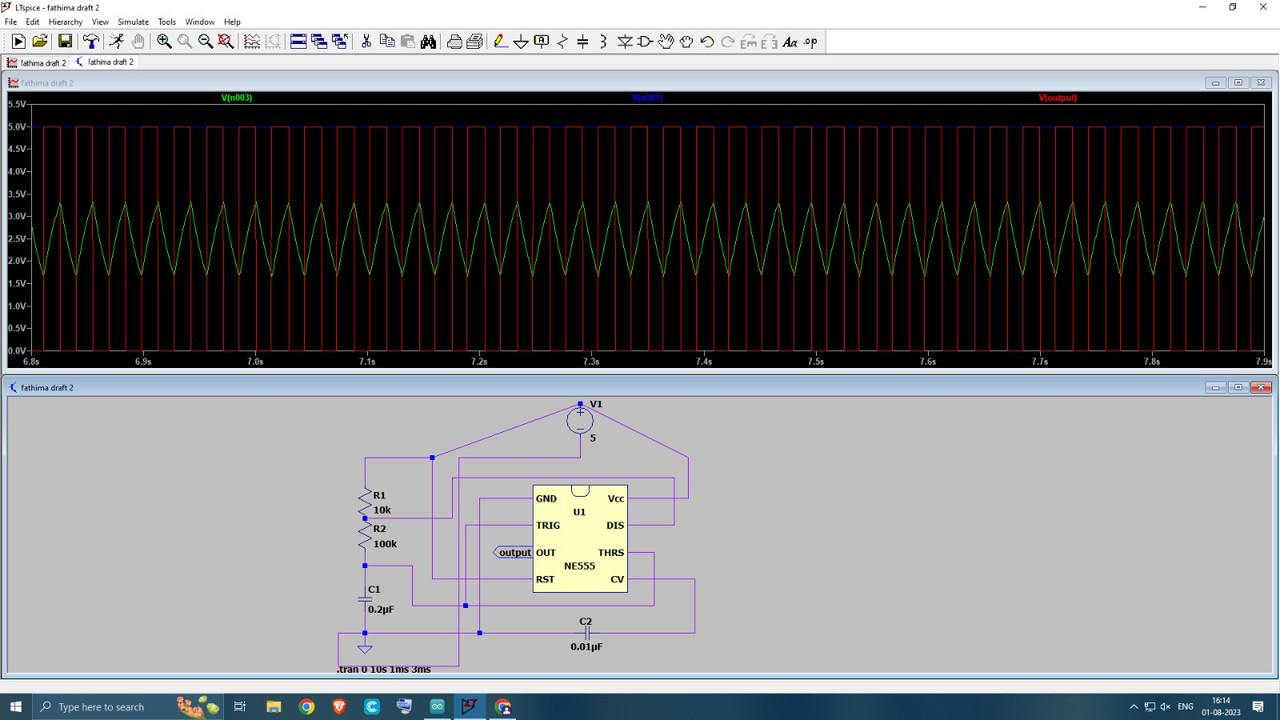Open Find with the binoculars icon

pos(428,41)
